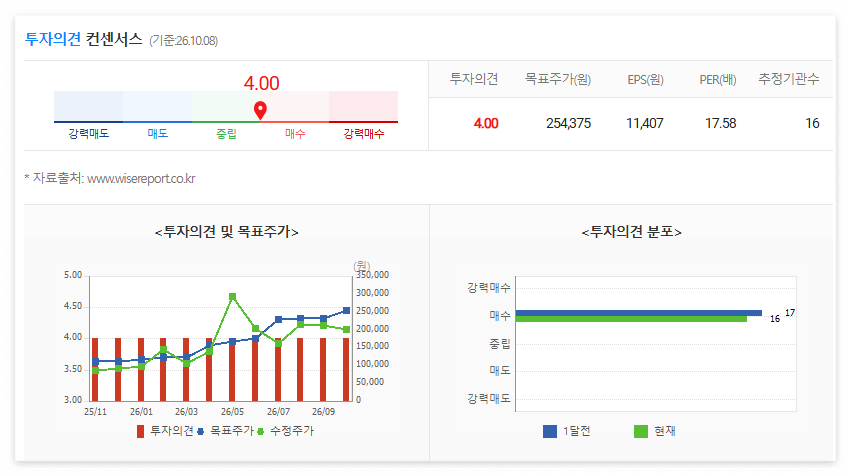Click the 350,000 right axis label
This screenshot has height=476, width=851.
[372, 275]
